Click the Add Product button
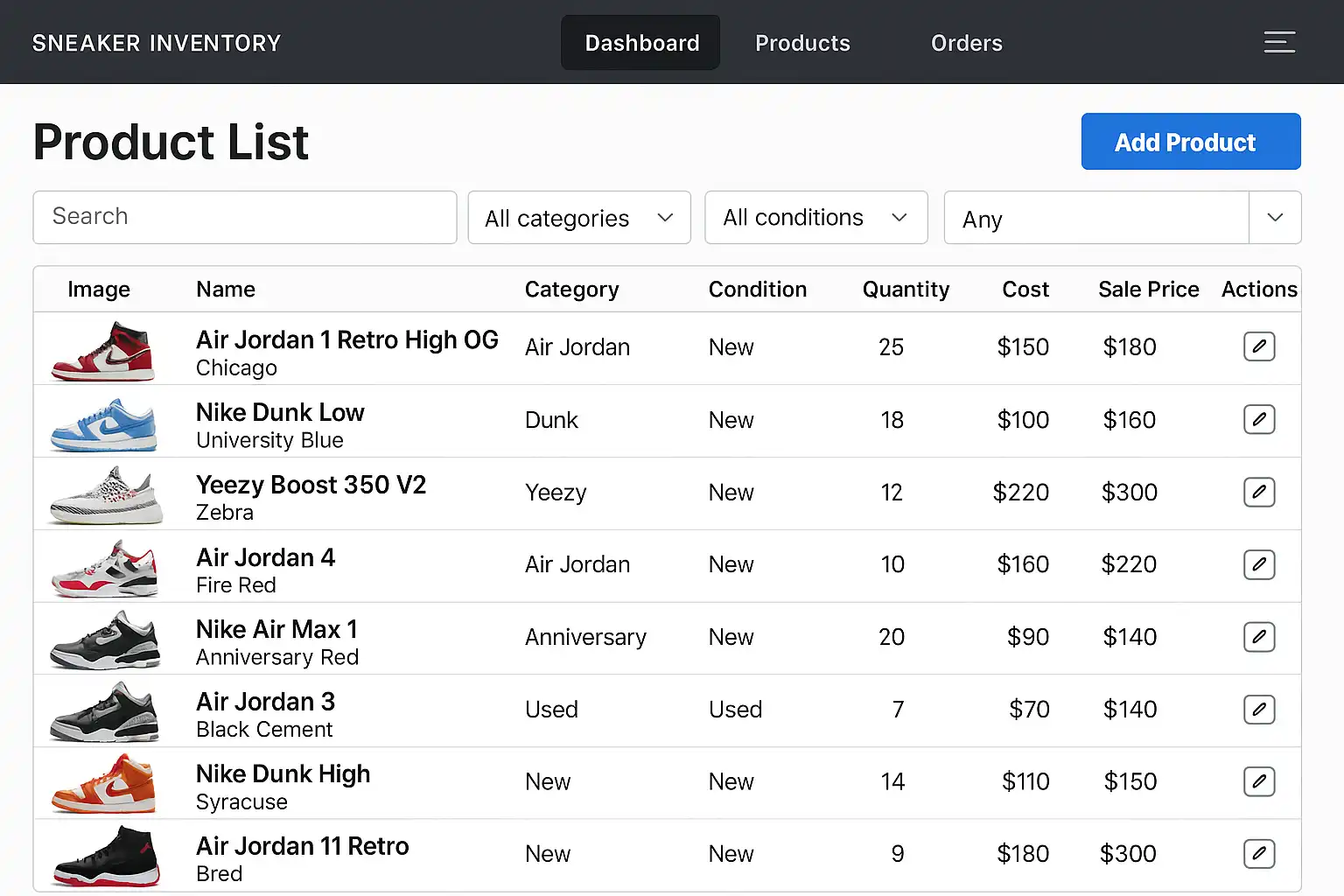This screenshot has width=1344, height=896. (x=1190, y=142)
